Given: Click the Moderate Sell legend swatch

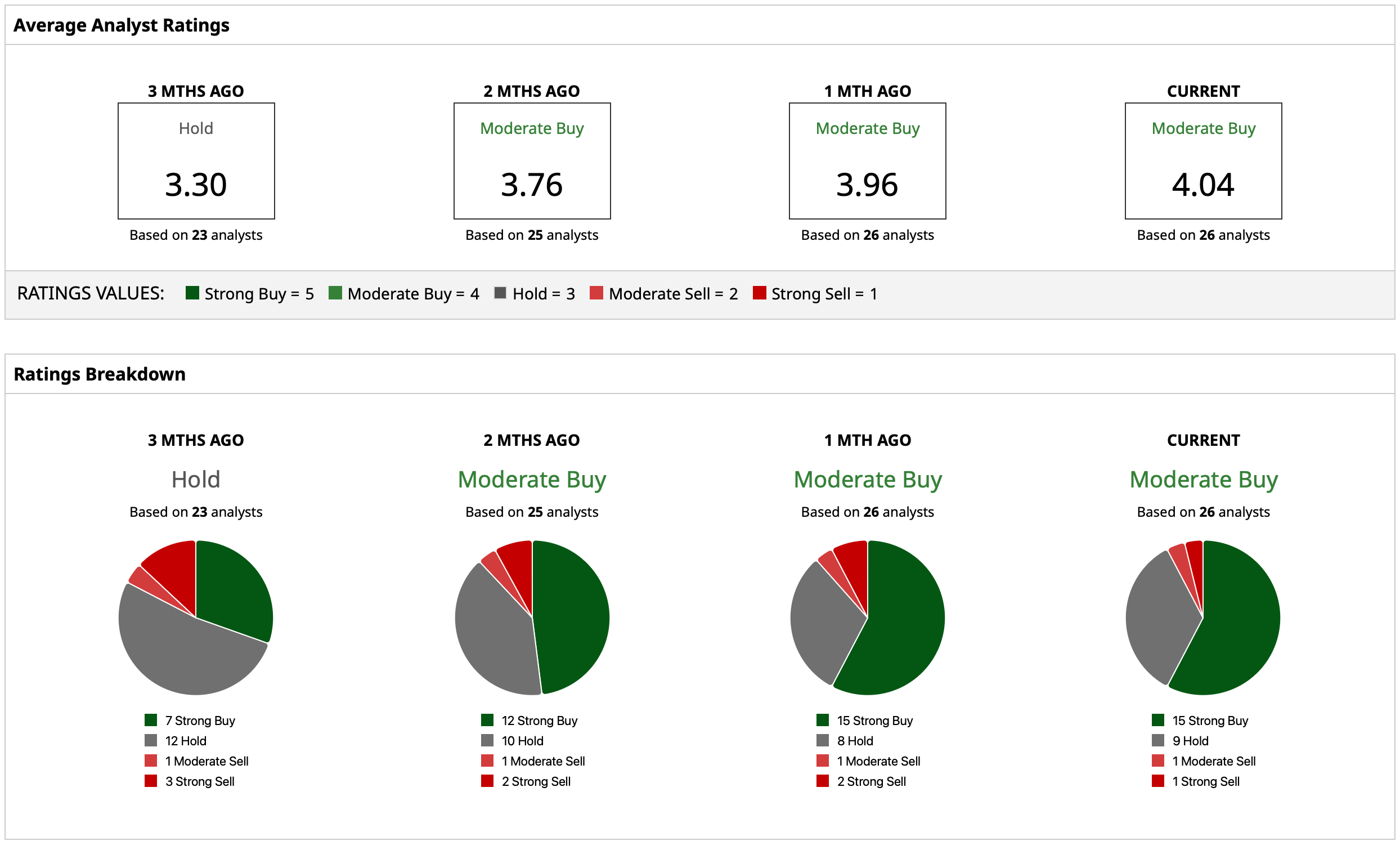Looking at the screenshot, I should coord(596,293).
